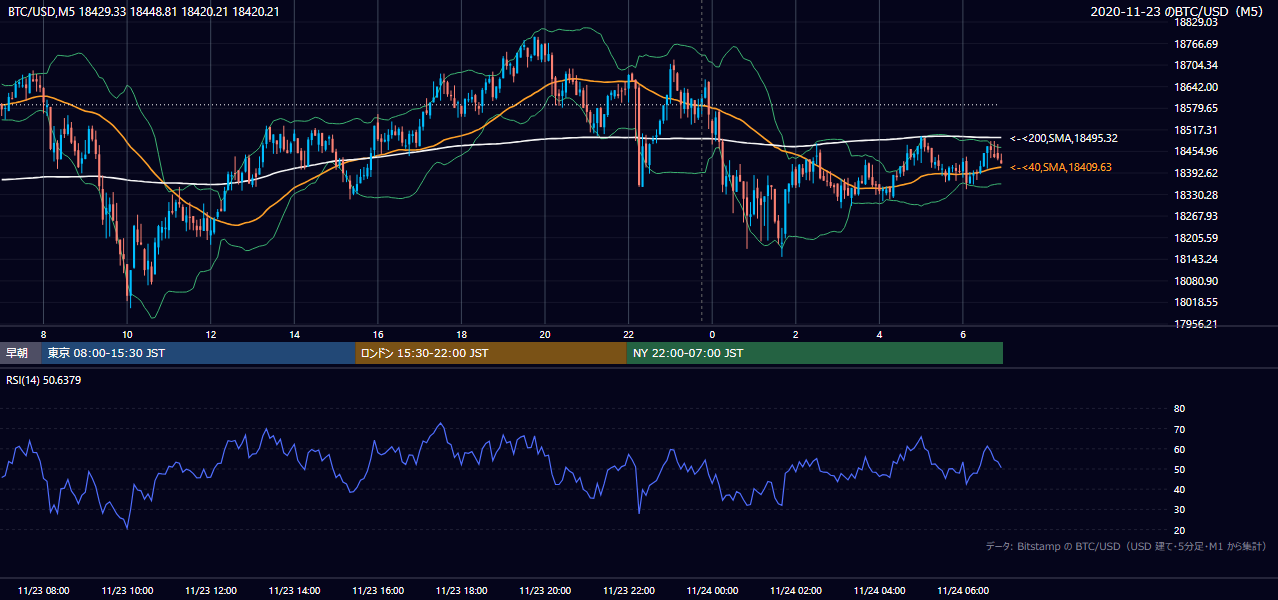Click the 11/23 20:00 time label
Screen dimensions: 1278x600
pos(545,591)
